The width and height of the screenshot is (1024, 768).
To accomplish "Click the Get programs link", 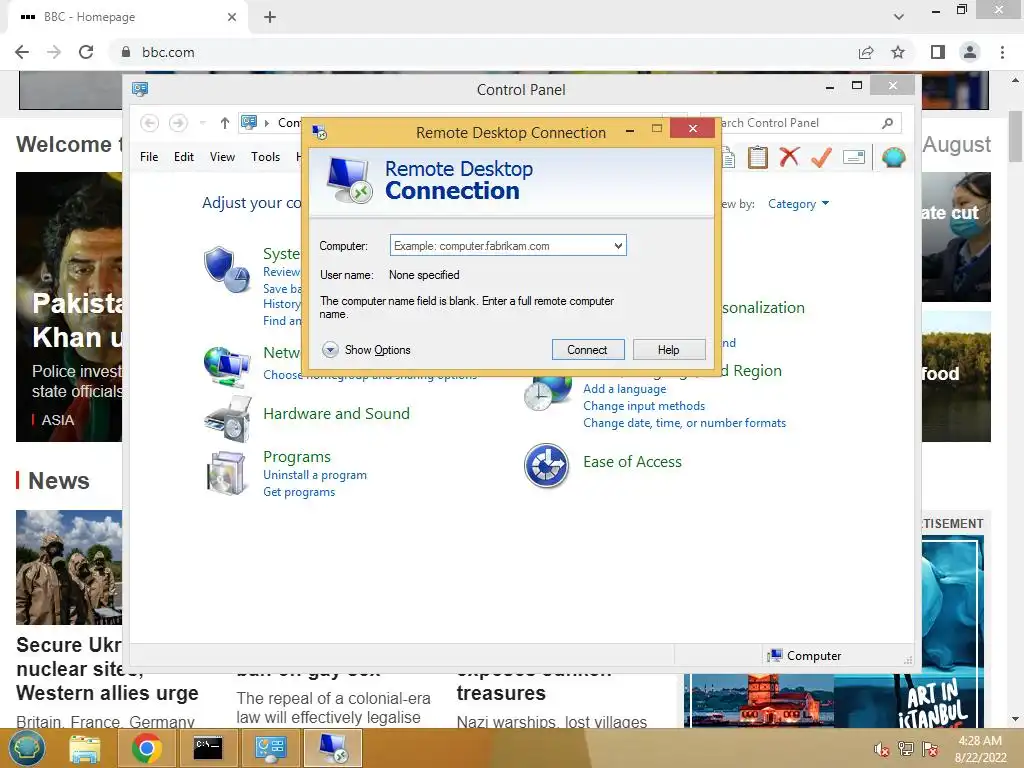I will click(299, 492).
